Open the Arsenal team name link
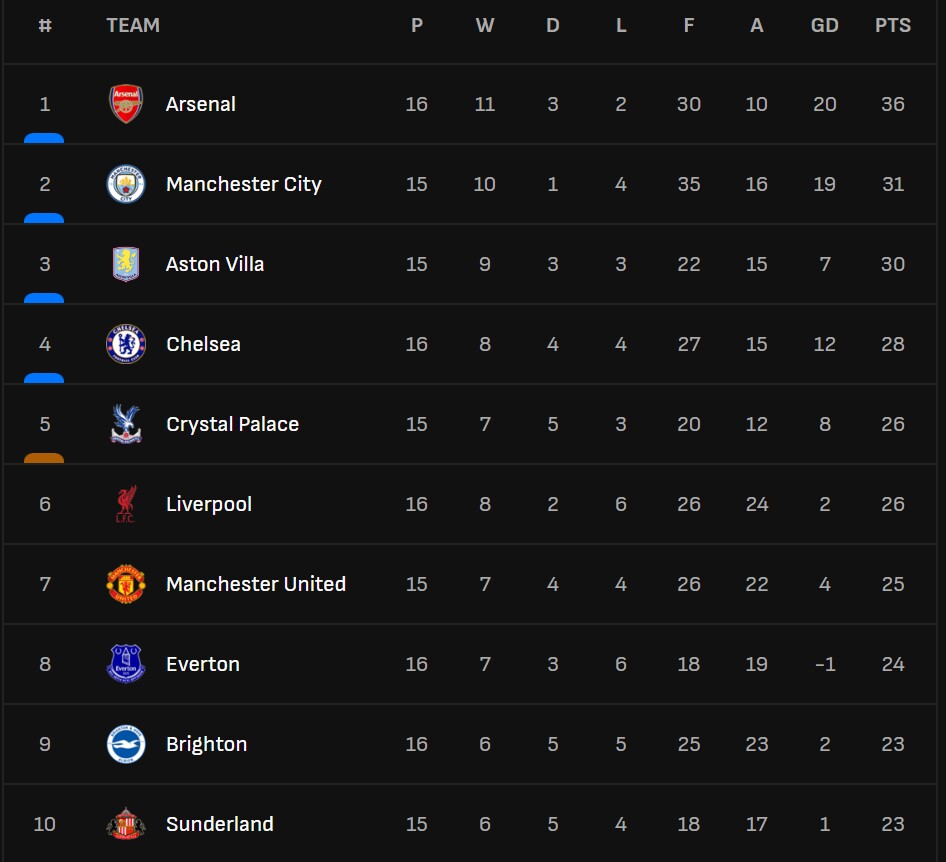Image resolution: width=946 pixels, height=862 pixels. pyautogui.click(x=201, y=104)
